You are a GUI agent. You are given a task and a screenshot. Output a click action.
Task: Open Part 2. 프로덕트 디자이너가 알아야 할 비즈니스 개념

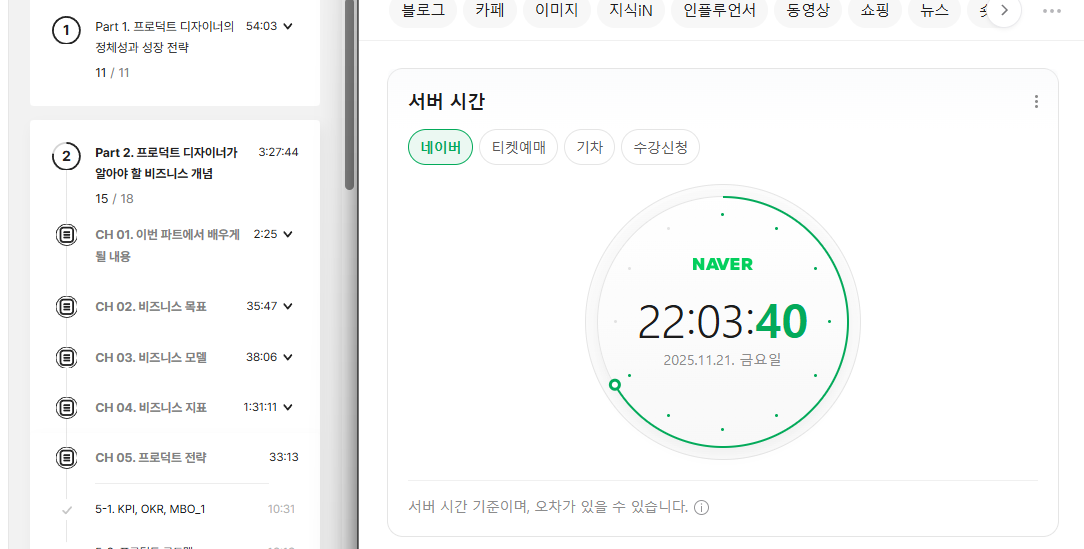click(167, 162)
